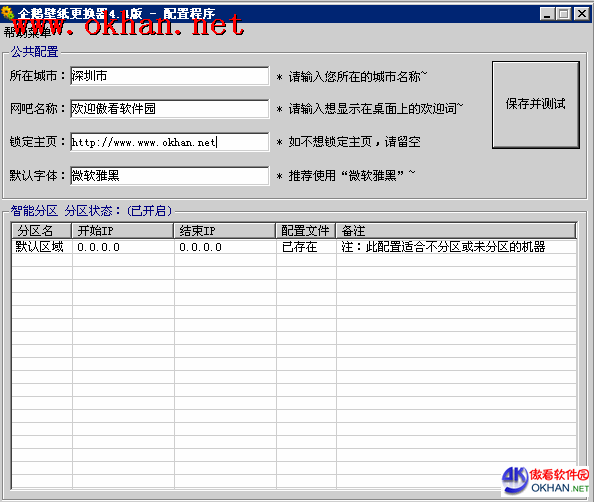594x502 pixels.
Task: Minimize the configuration window
Action: (x=547, y=14)
